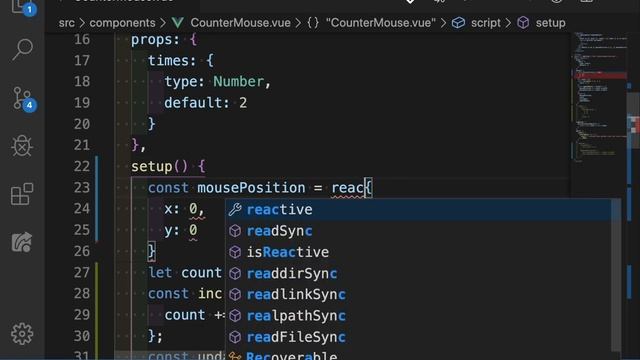Viewport: 640px width, 360px height.
Task: Click the word "times" on line 17
Action: tap(168, 61)
